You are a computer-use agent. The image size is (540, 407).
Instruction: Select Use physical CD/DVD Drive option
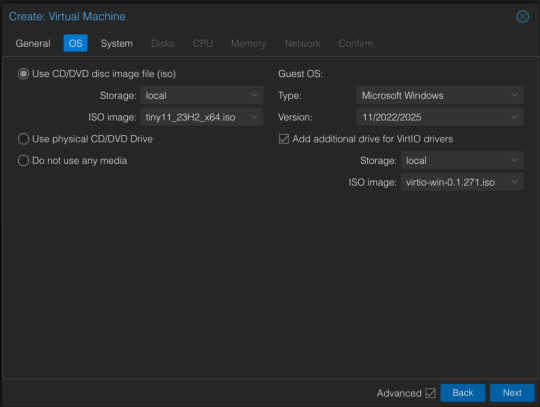(23, 139)
